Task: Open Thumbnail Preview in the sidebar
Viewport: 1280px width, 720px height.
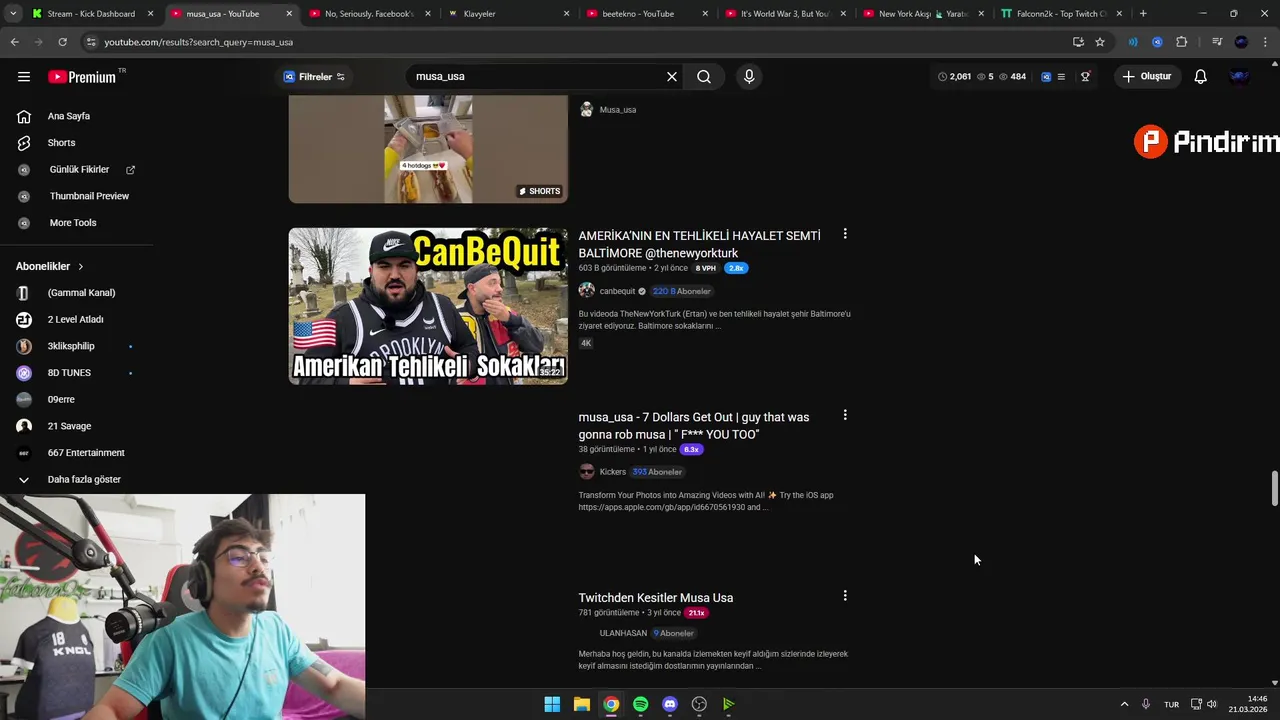Action: coord(89,196)
